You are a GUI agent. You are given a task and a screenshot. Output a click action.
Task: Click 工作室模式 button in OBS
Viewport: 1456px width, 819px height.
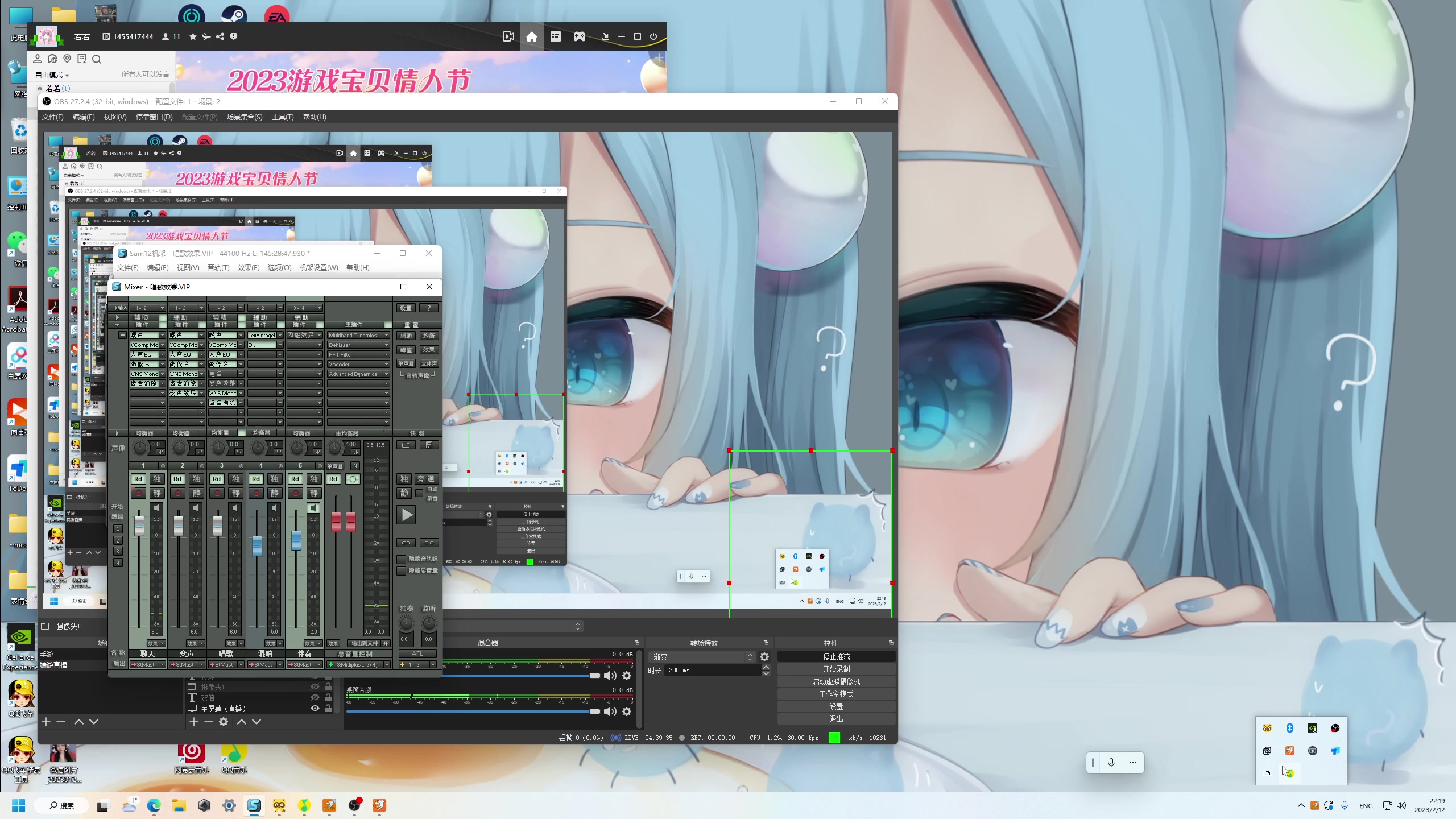(x=836, y=694)
